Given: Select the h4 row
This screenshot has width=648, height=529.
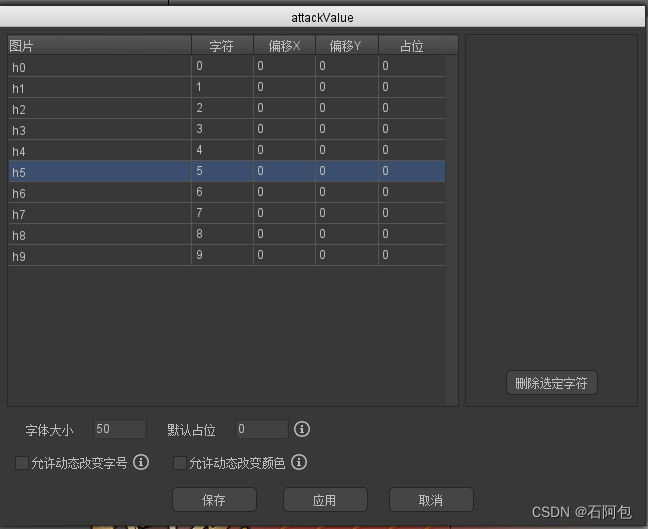Looking at the screenshot, I should 227,150.
